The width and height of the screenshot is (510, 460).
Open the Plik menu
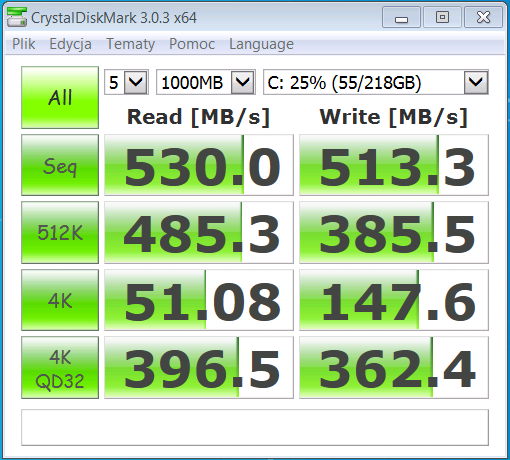(24, 44)
